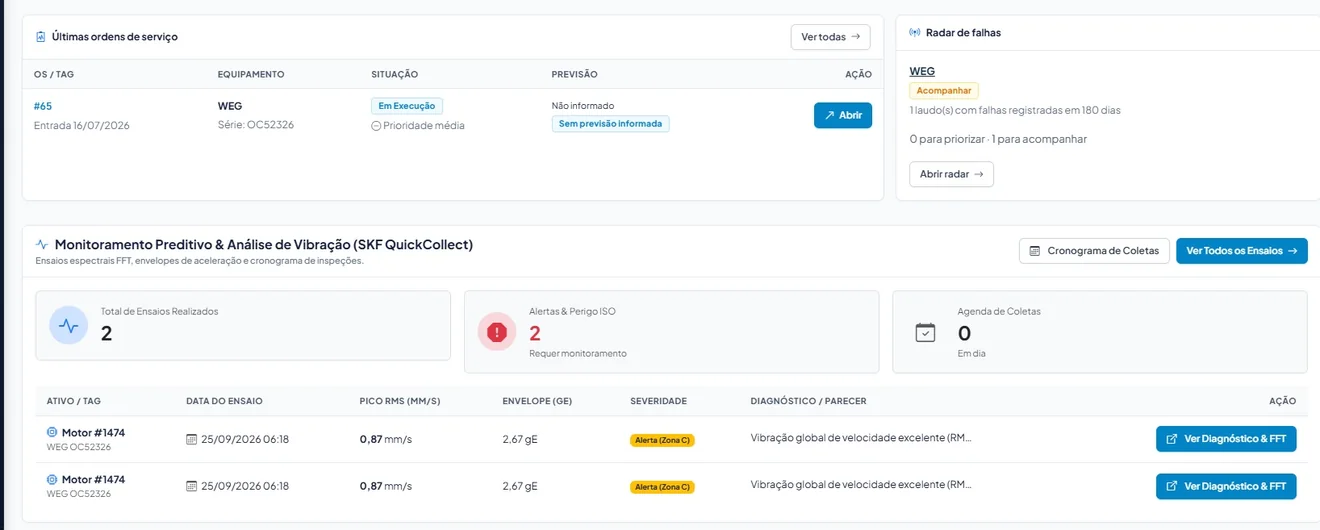Click the pulse icon beside Monitoramento Preditivo heading
The image size is (1320, 530).
[42, 244]
